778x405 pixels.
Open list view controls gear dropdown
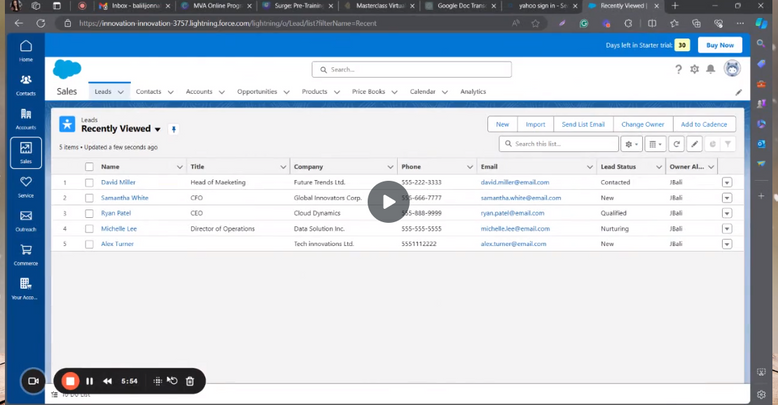click(x=632, y=144)
